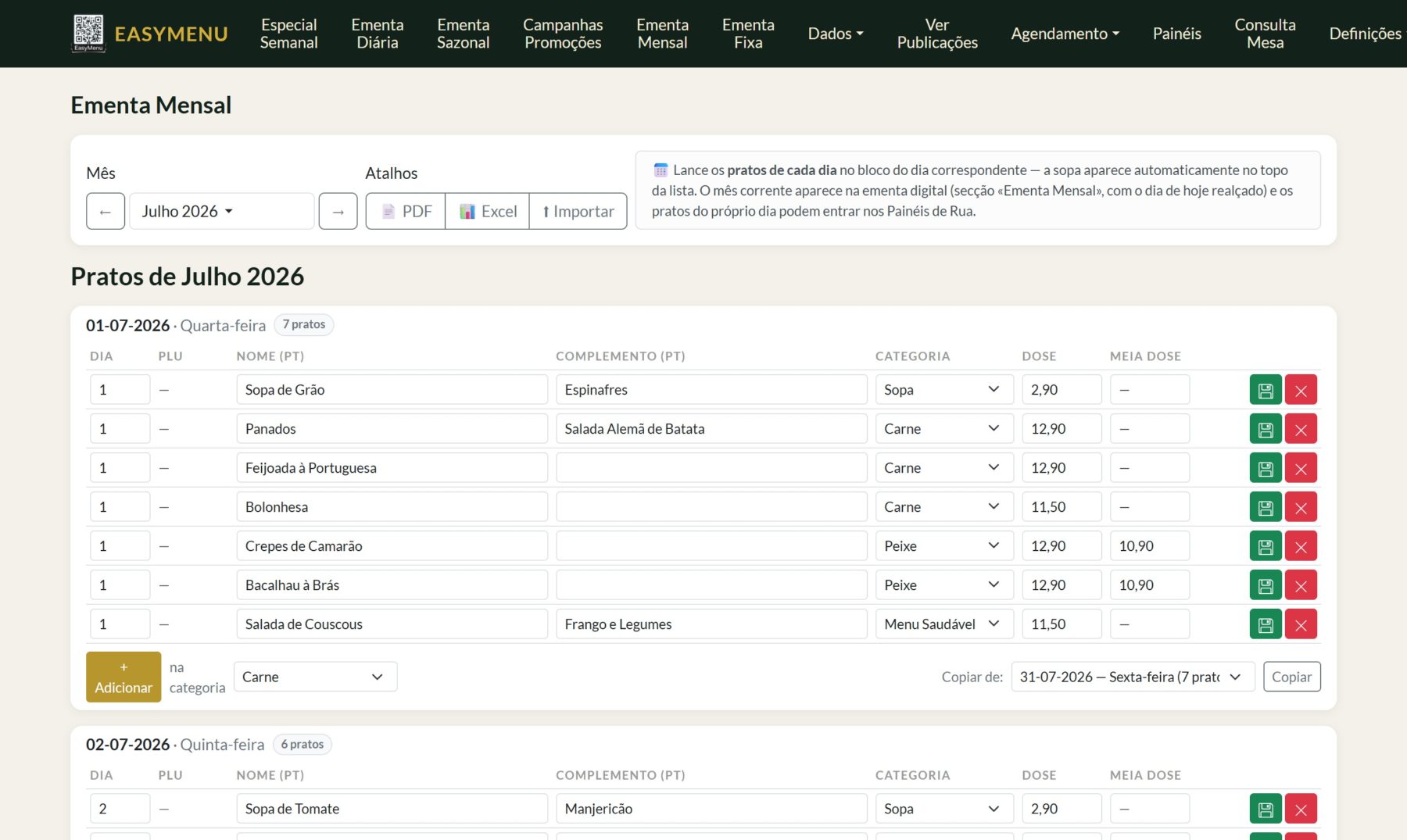Click the EASYMENU brand text
The image size is (1407, 840).
coord(171,34)
